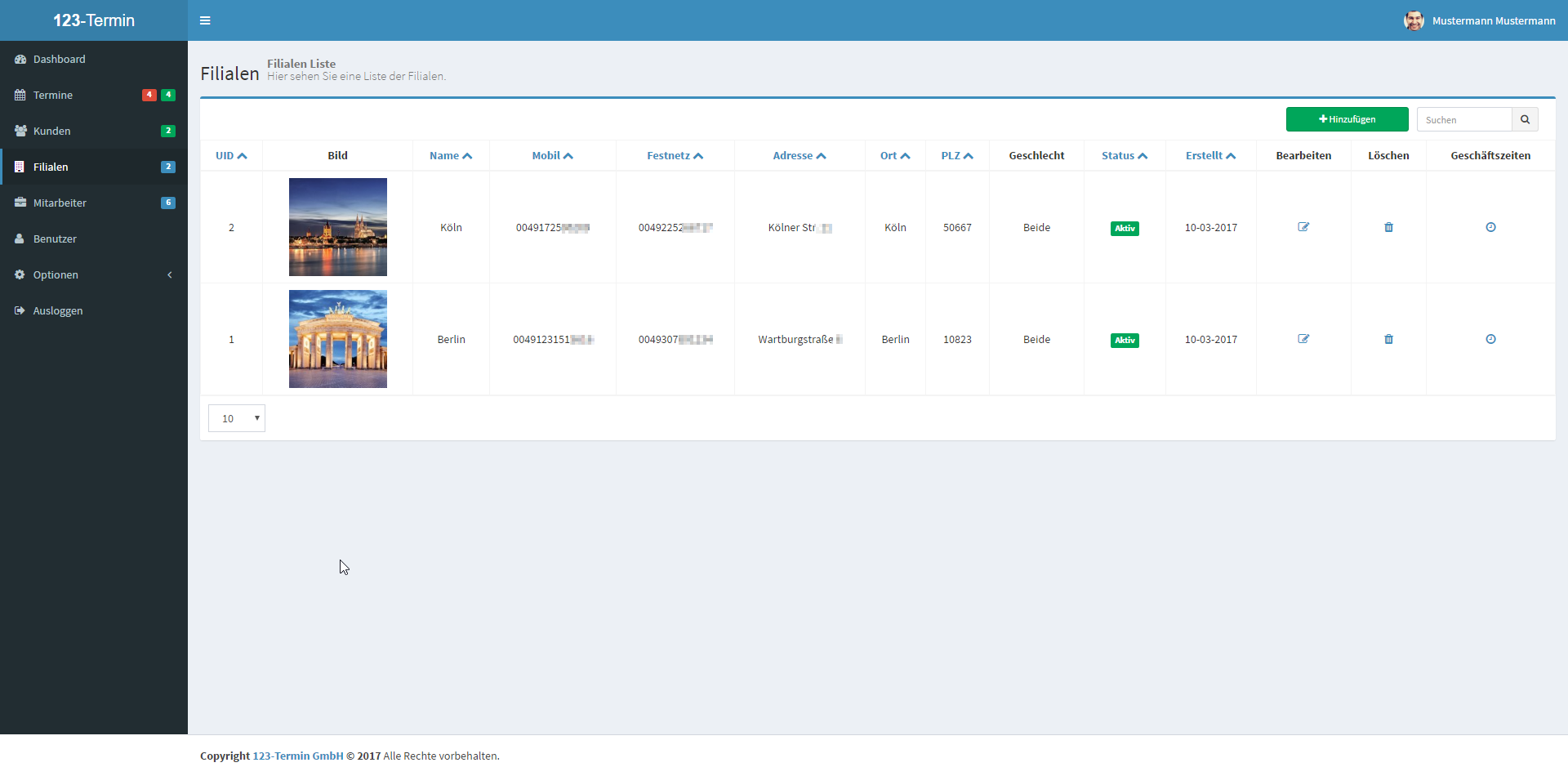Delete the Berlin branch with trash icon
The width and height of the screenshot is (1568, 776).
point(1388,339)
